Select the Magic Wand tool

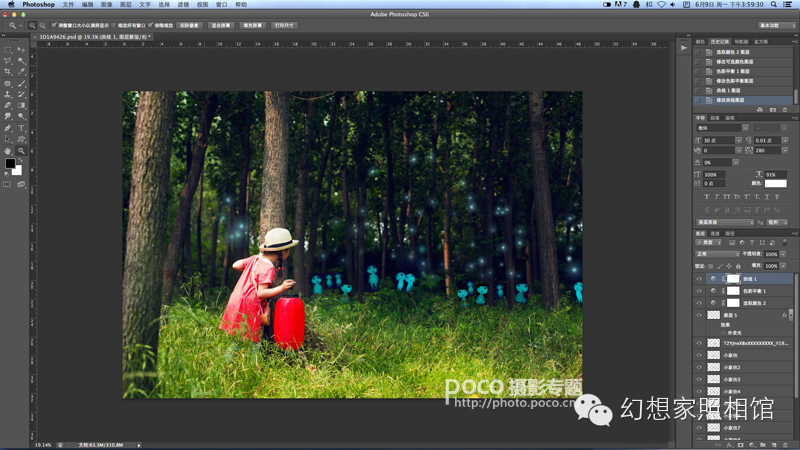tap(21, 61)
